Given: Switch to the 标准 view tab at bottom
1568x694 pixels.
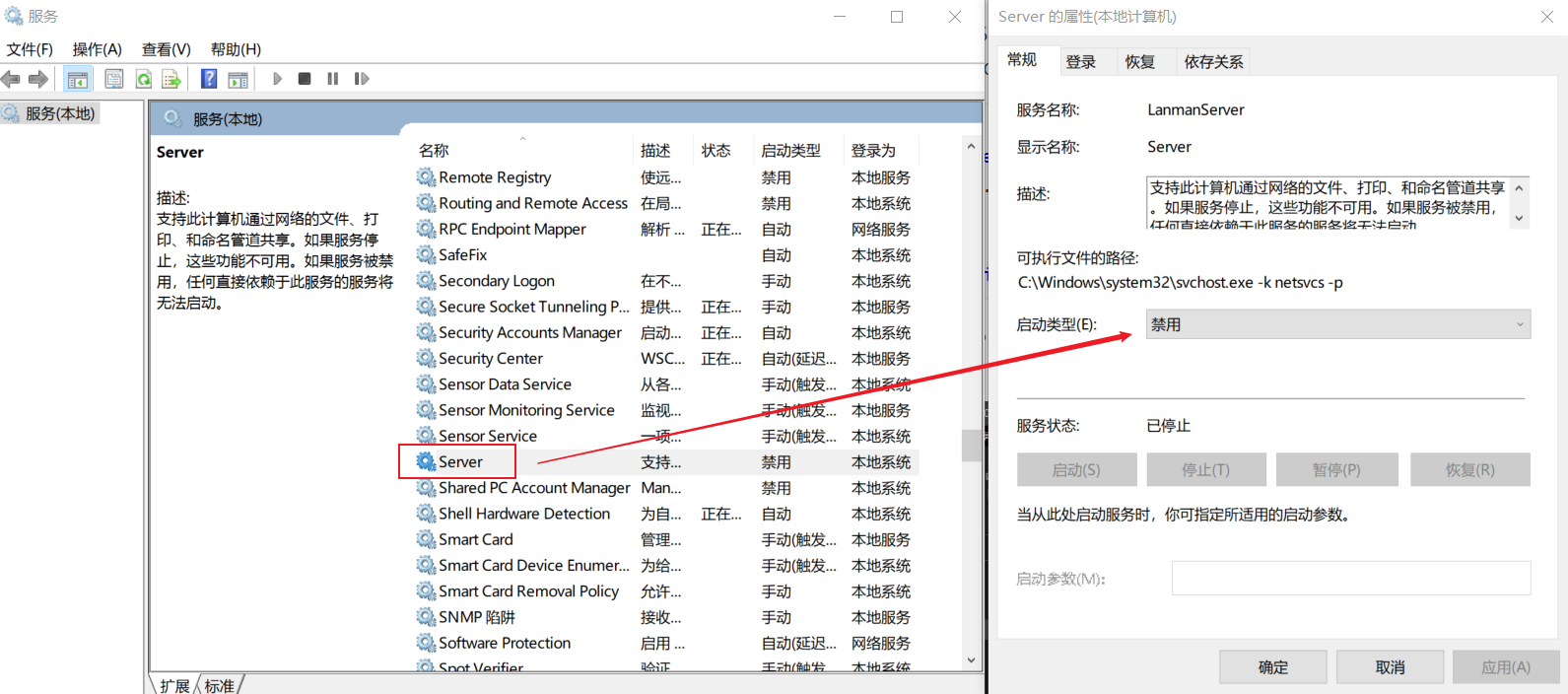Looking at the screenshot, I should click(x=219, y=685).
